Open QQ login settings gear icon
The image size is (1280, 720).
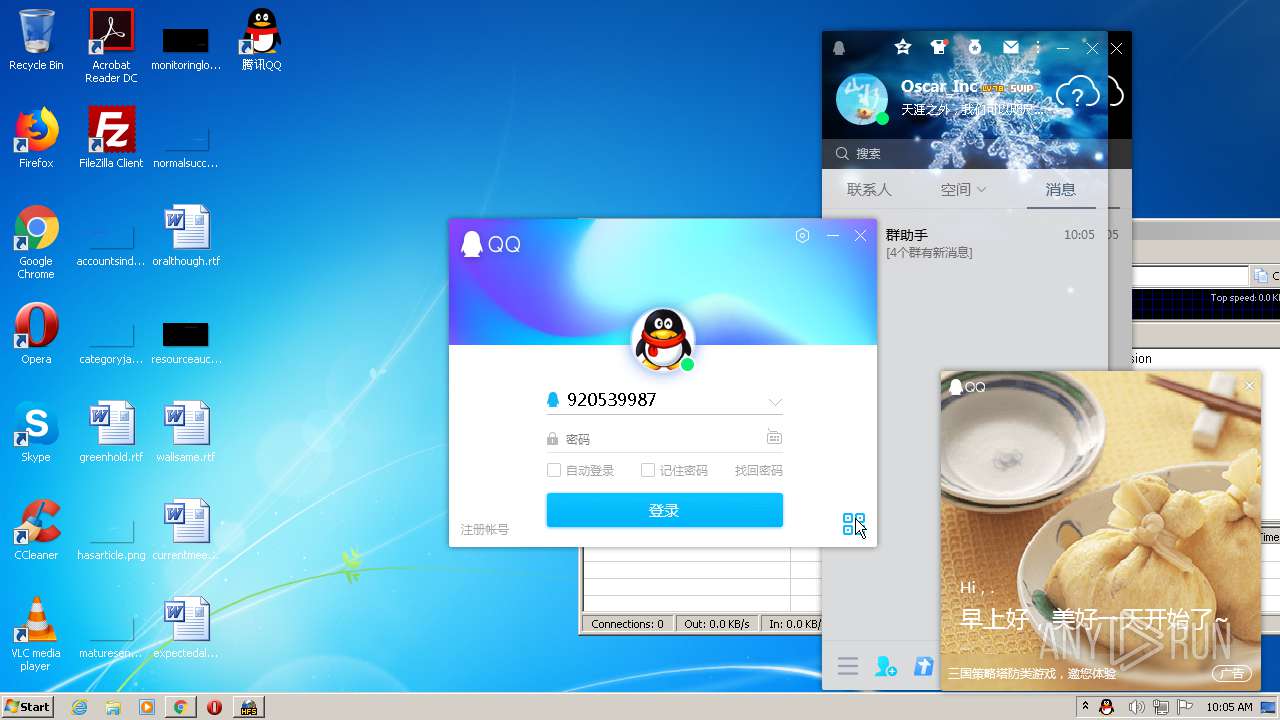802,236
